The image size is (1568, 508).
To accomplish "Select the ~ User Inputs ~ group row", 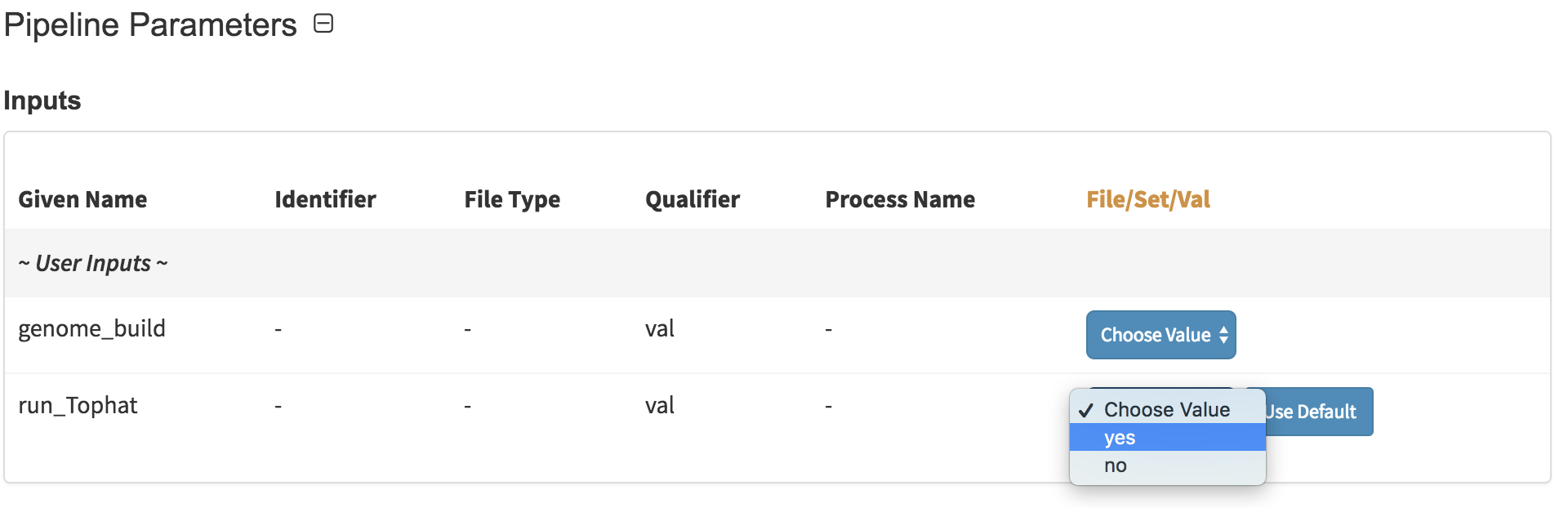I will point(777,263).
